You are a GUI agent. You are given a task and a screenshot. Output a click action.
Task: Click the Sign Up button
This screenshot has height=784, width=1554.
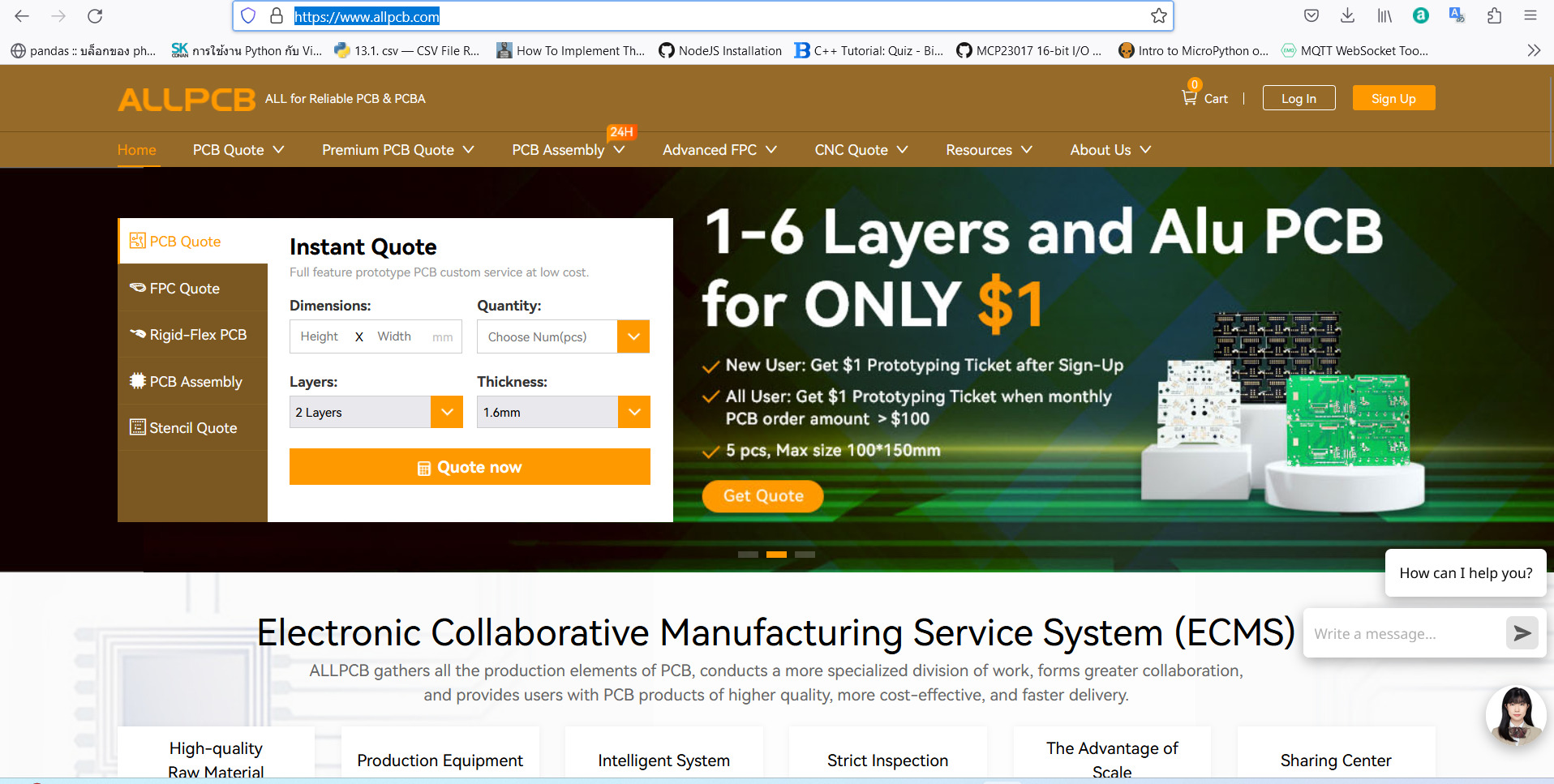(x=1393, y=98)
